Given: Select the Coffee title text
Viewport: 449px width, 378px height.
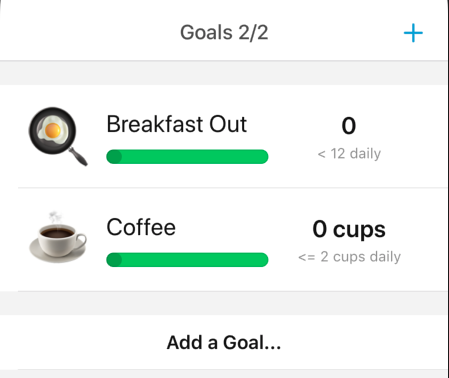Looking at the screenshot, I should (x=141, y=227).
